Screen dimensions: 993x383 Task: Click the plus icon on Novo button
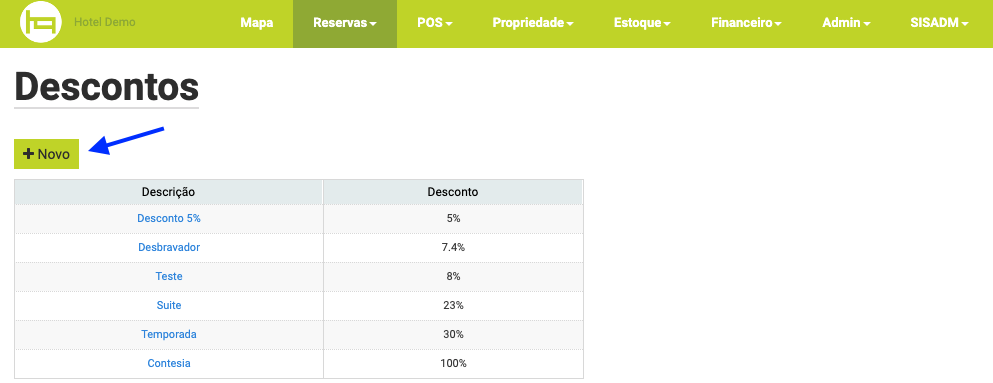pyautogui.click(x=28, y=154)
